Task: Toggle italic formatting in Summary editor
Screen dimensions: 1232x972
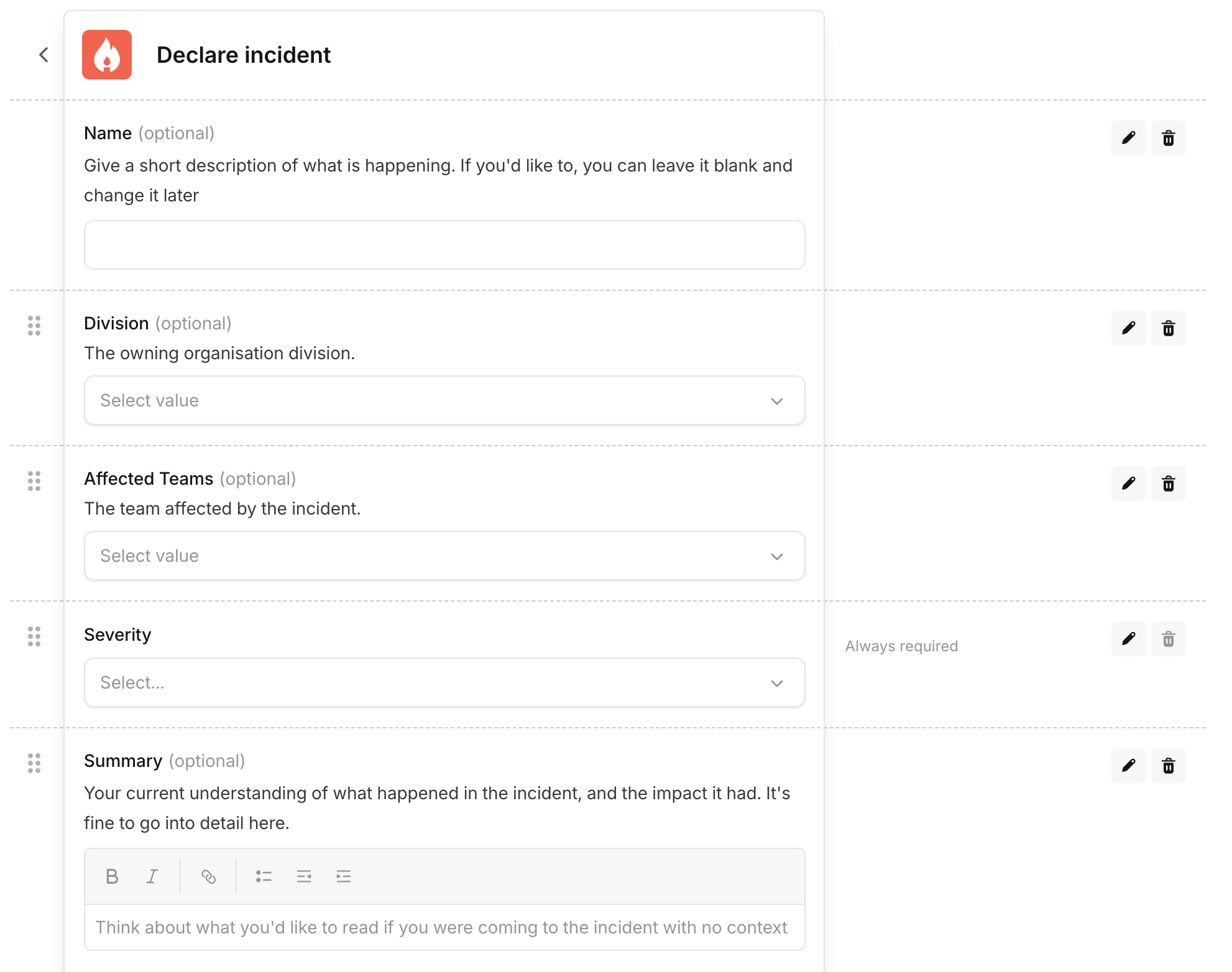Action: click(152, 876)
